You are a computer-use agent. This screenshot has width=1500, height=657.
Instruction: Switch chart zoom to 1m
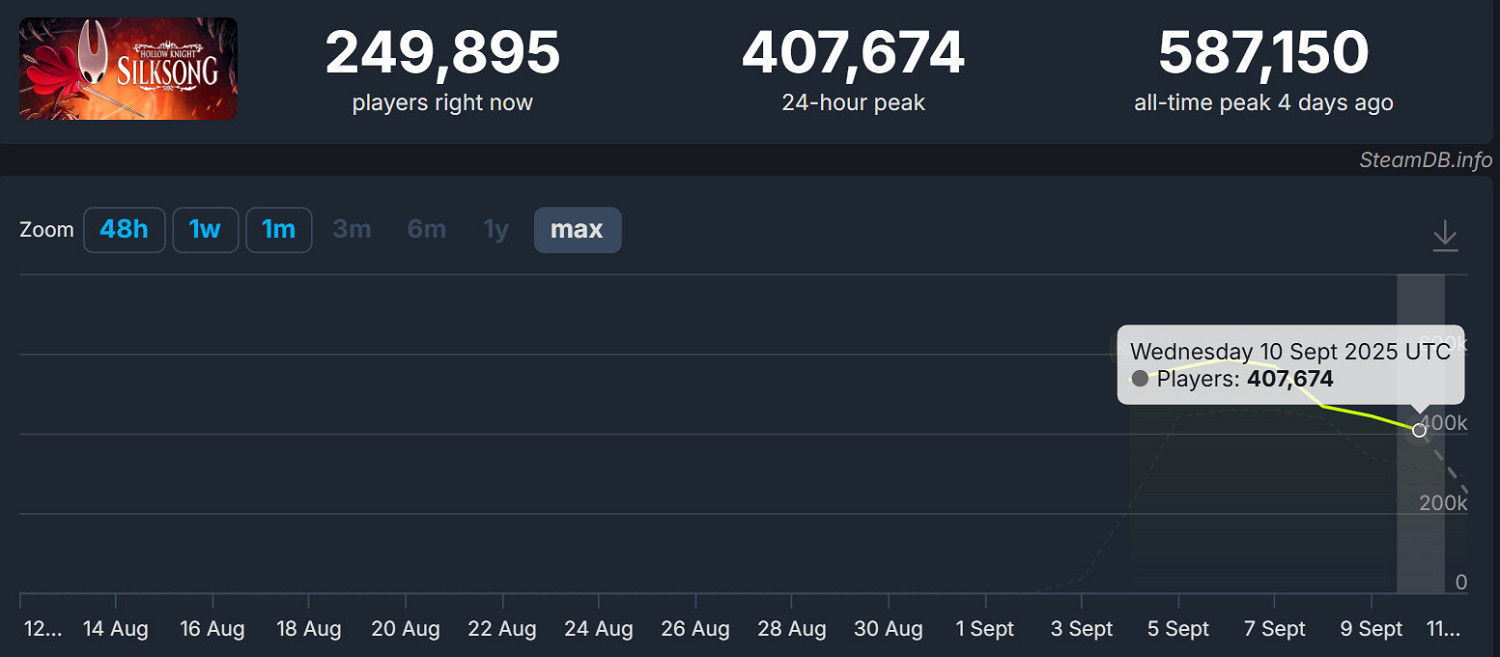coord(278,230)
